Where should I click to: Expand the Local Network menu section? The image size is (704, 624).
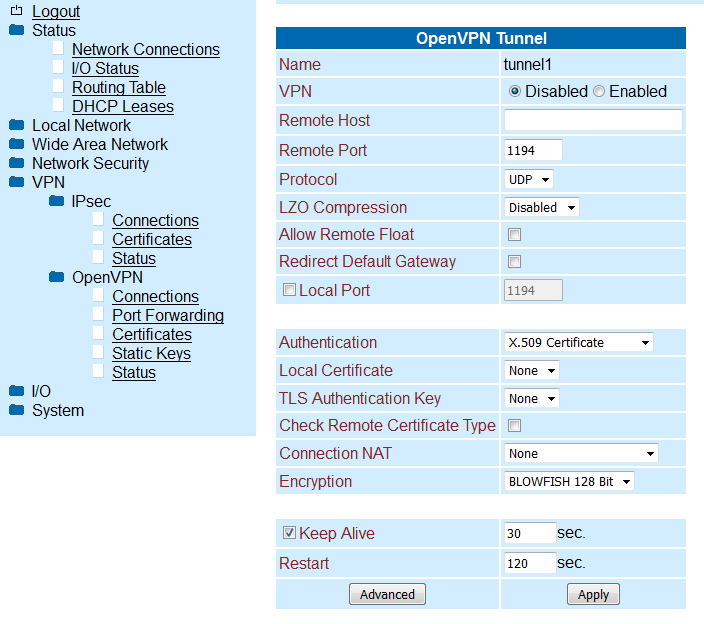tap(81, 125)
